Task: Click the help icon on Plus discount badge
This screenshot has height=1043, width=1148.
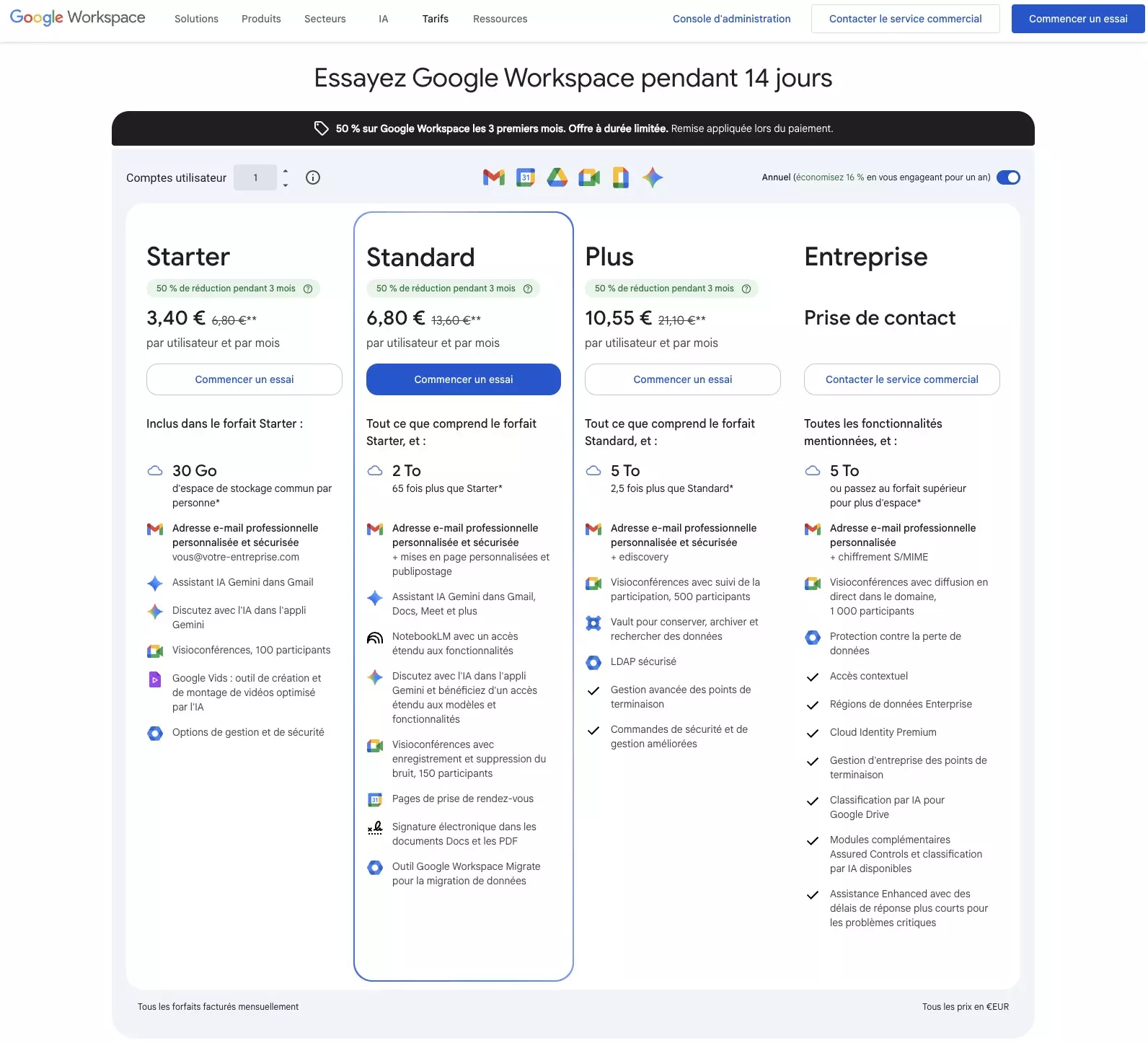Action: 746,289
